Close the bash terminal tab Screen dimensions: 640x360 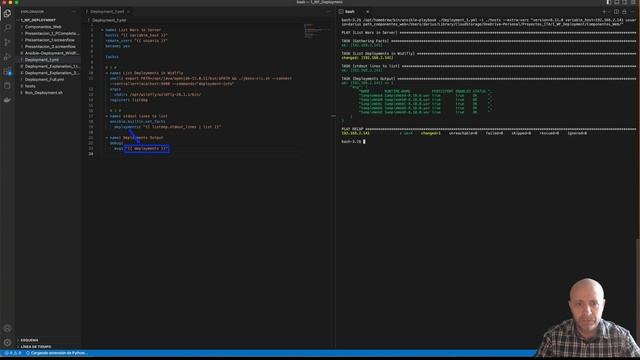pyautogui.click(x=367, y=12)
